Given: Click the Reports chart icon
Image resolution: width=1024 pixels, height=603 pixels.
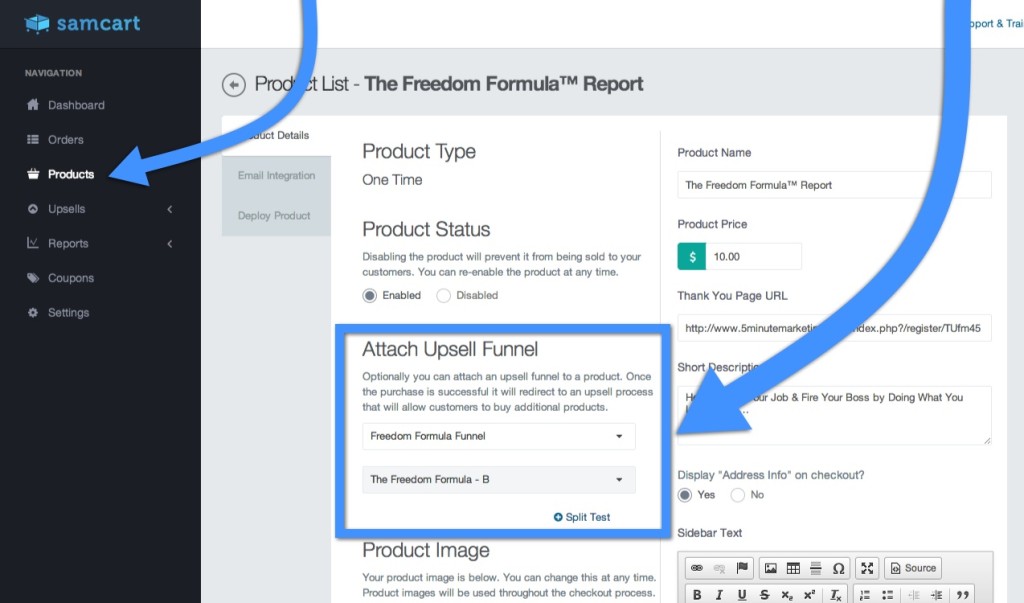Looking at the screenshot, I should click(x=33, y=243).
